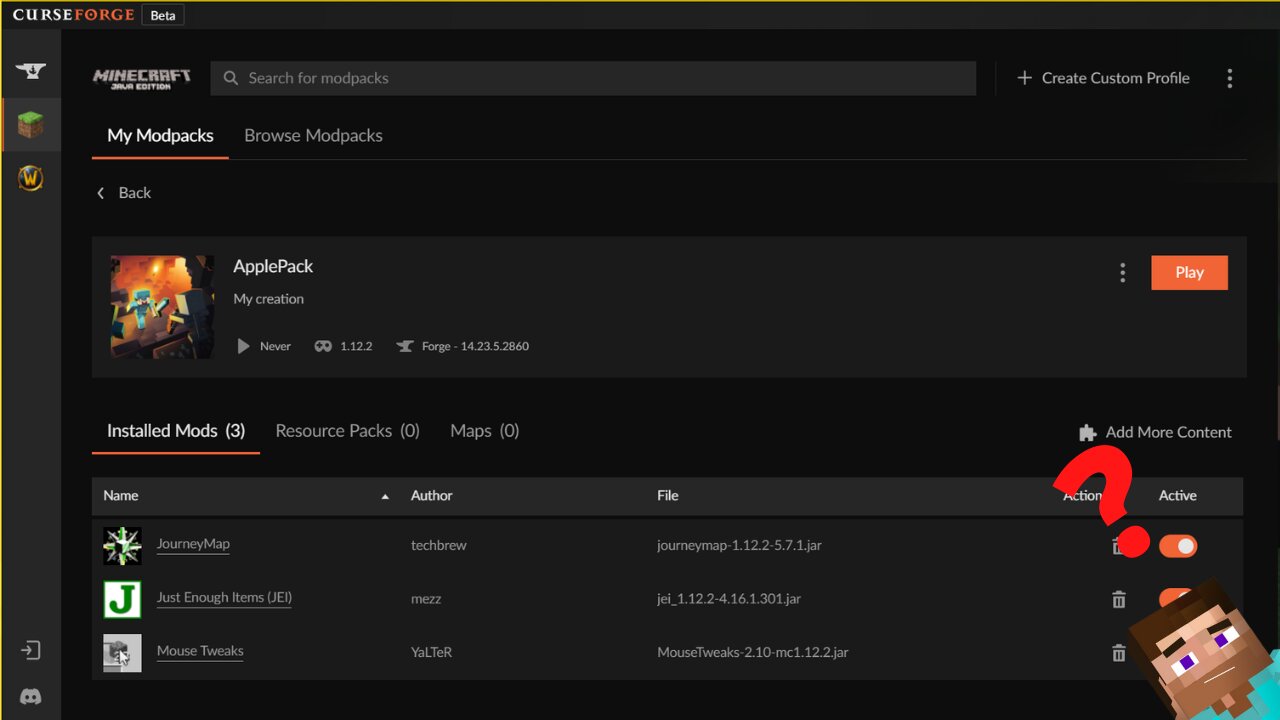Screen dimensions: 1280x720
Task: Select the World of Warcraft icon
Action: point(30,178)
